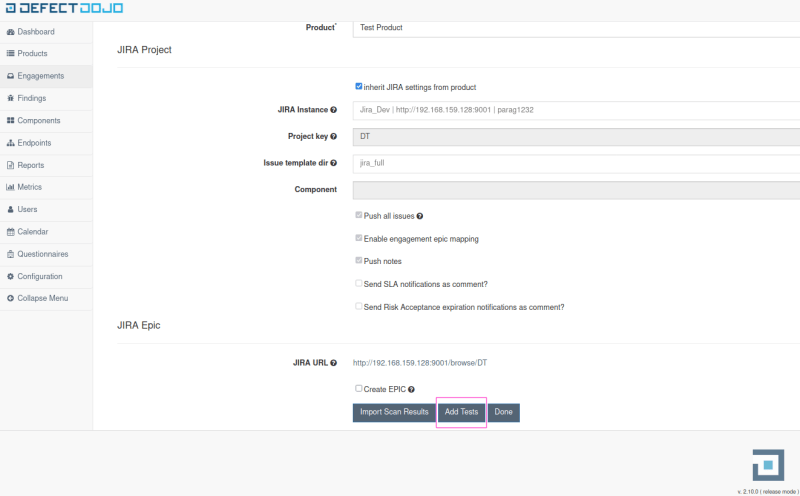The height and width of the screenshot is (496, 800).
Task: Click help icon next to JIRA URL
Action: click(x=333, y=363)
